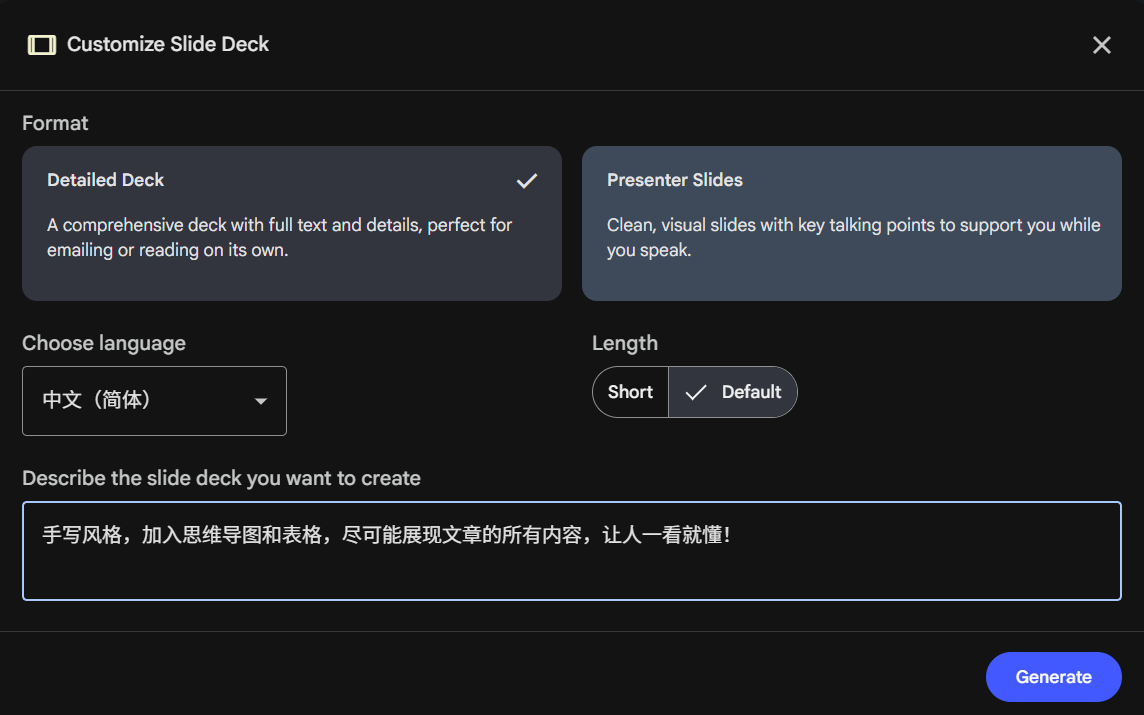Click the Presenter Slides description text
This screenshot has width=1144, height=715.
pyautogui.click(x=853, y=237)
